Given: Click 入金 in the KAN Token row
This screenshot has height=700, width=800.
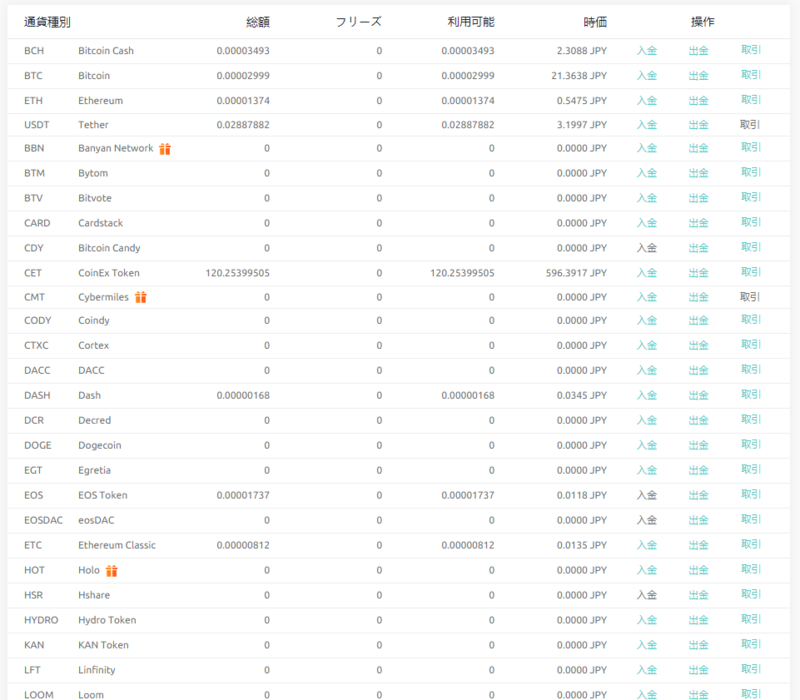Looking at the screenshot, I should point(646,645).
